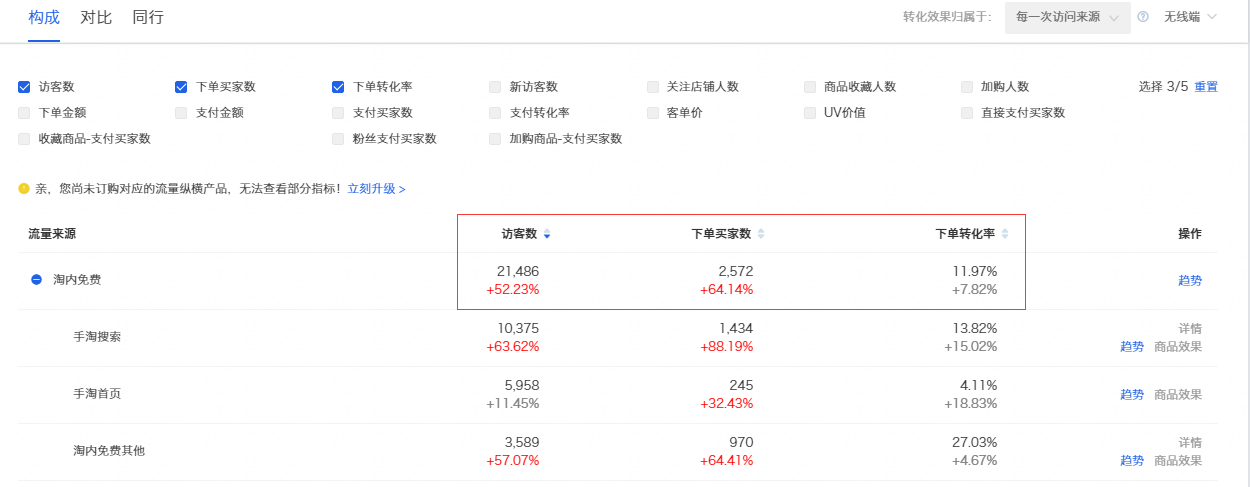The width and height of the screenshot is (1250, 487).
Task: Sort by 访客数 column arrow
Action: (x=547, y=234)
